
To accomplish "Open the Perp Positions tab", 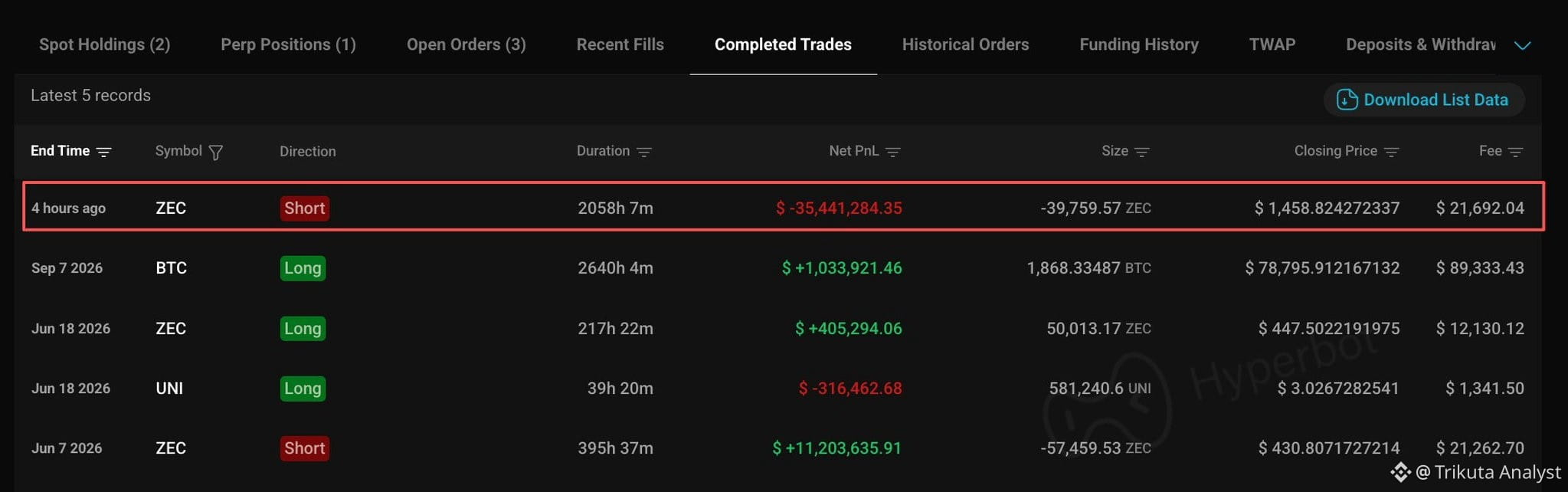I will pos(288,44).
